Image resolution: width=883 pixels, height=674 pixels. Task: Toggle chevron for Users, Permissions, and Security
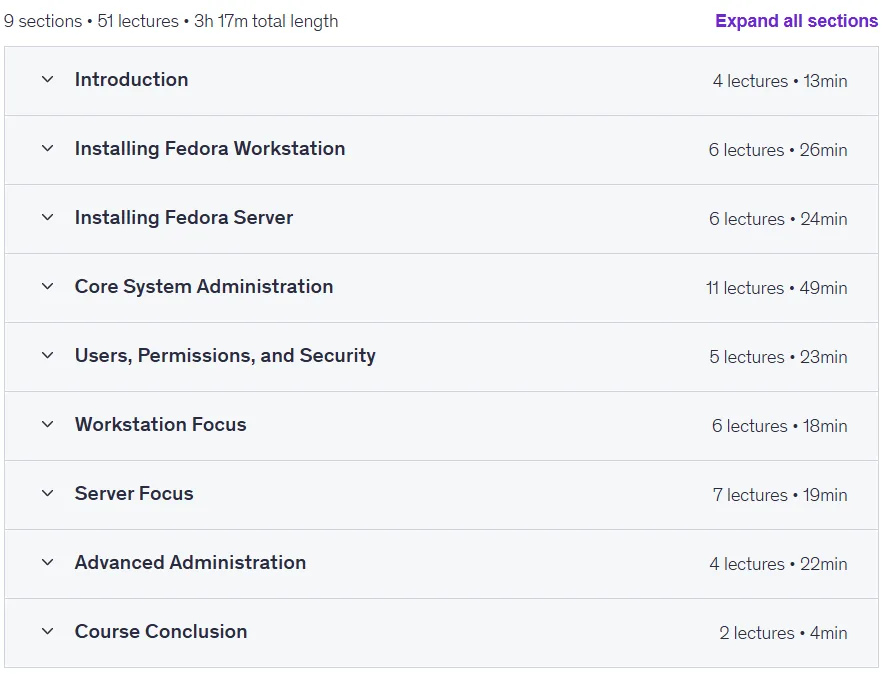pyautogui.click(x=48, y=355)
